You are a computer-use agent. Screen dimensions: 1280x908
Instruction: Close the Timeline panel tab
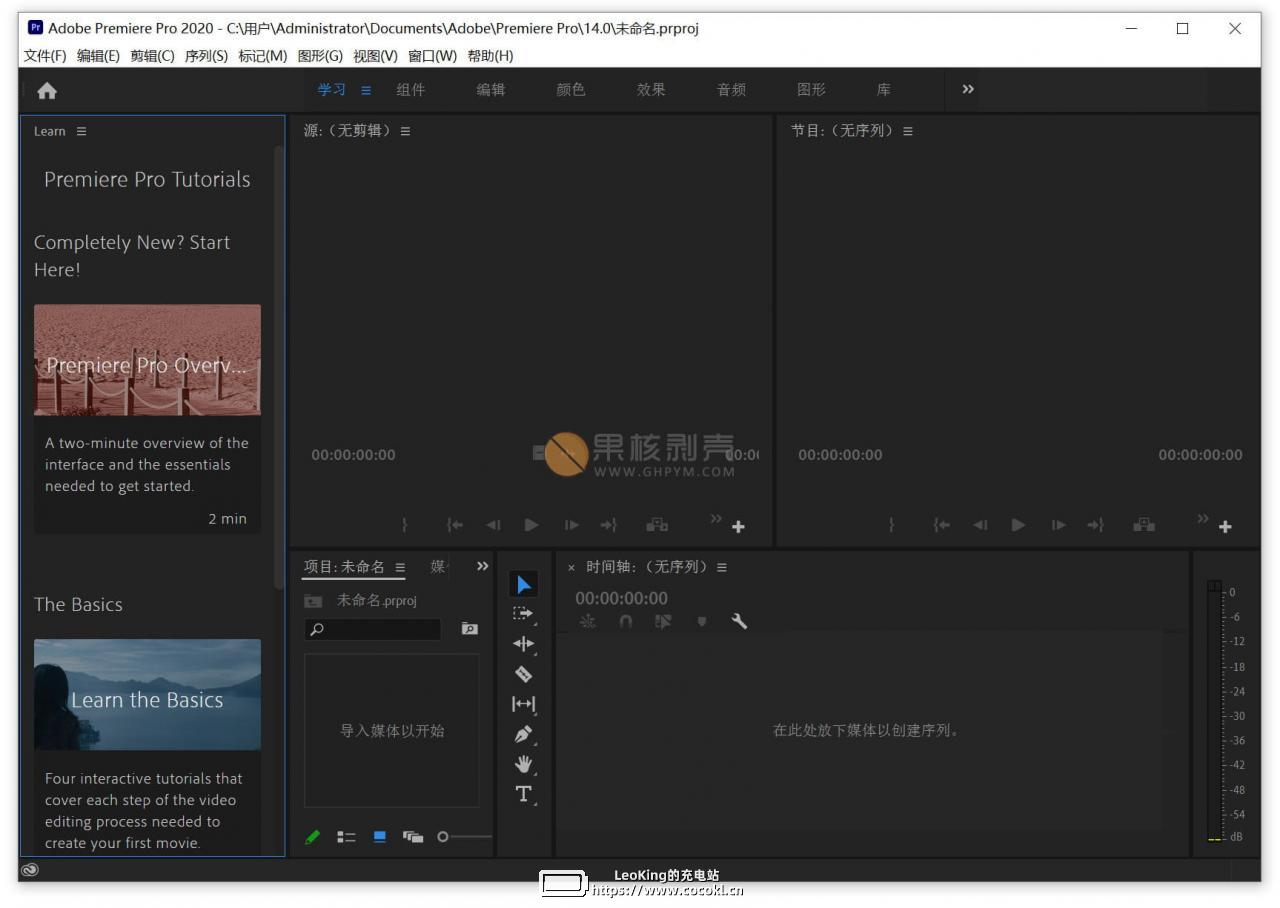coord(572,568)
